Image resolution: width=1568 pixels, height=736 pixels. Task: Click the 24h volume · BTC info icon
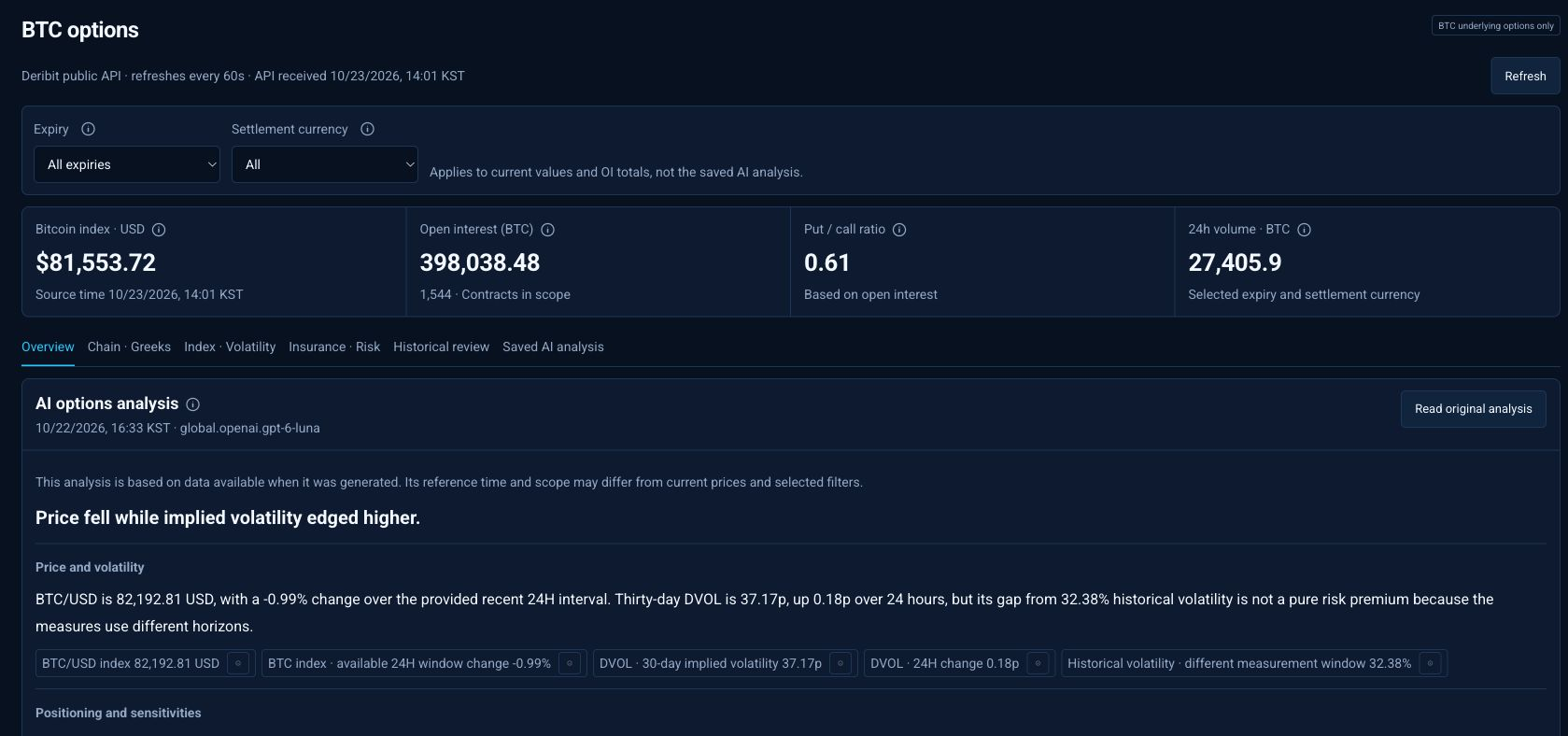coord(1305,230)
